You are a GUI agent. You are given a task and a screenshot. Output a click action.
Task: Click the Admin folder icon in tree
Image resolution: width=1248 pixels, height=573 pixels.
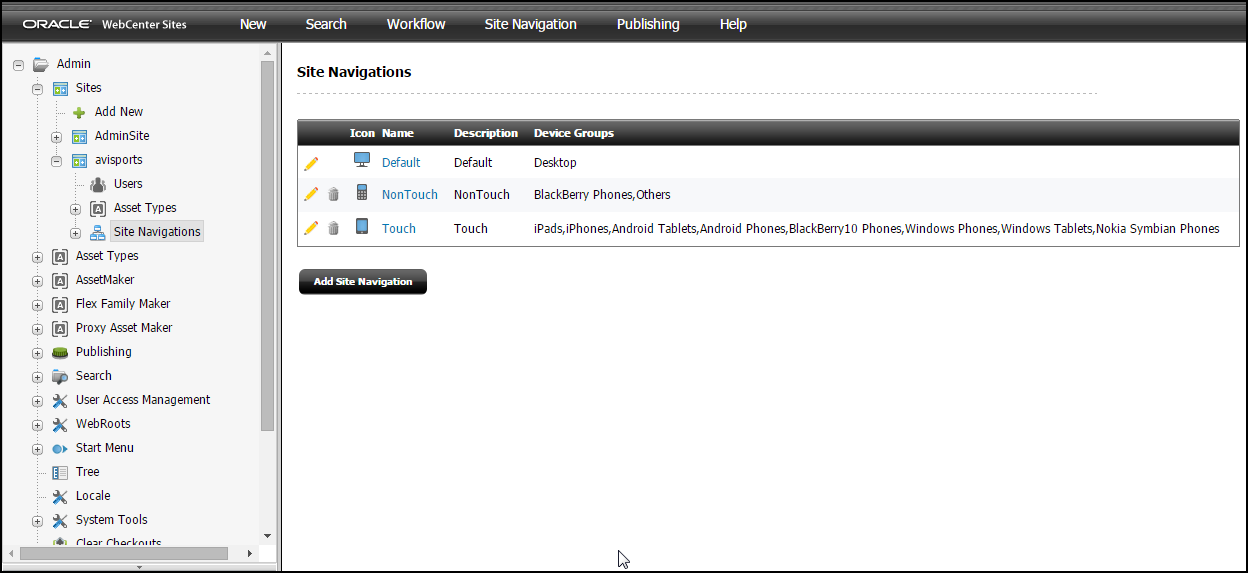pyautogui.click(x=41, y=64)
